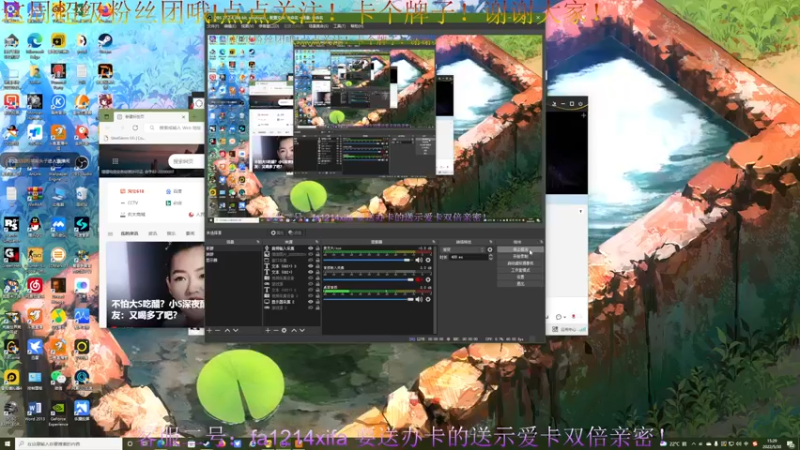Viewport: 800px width, 450px height.
Task: Open CS:GO desktop shortcut
Action: [35, 258]
